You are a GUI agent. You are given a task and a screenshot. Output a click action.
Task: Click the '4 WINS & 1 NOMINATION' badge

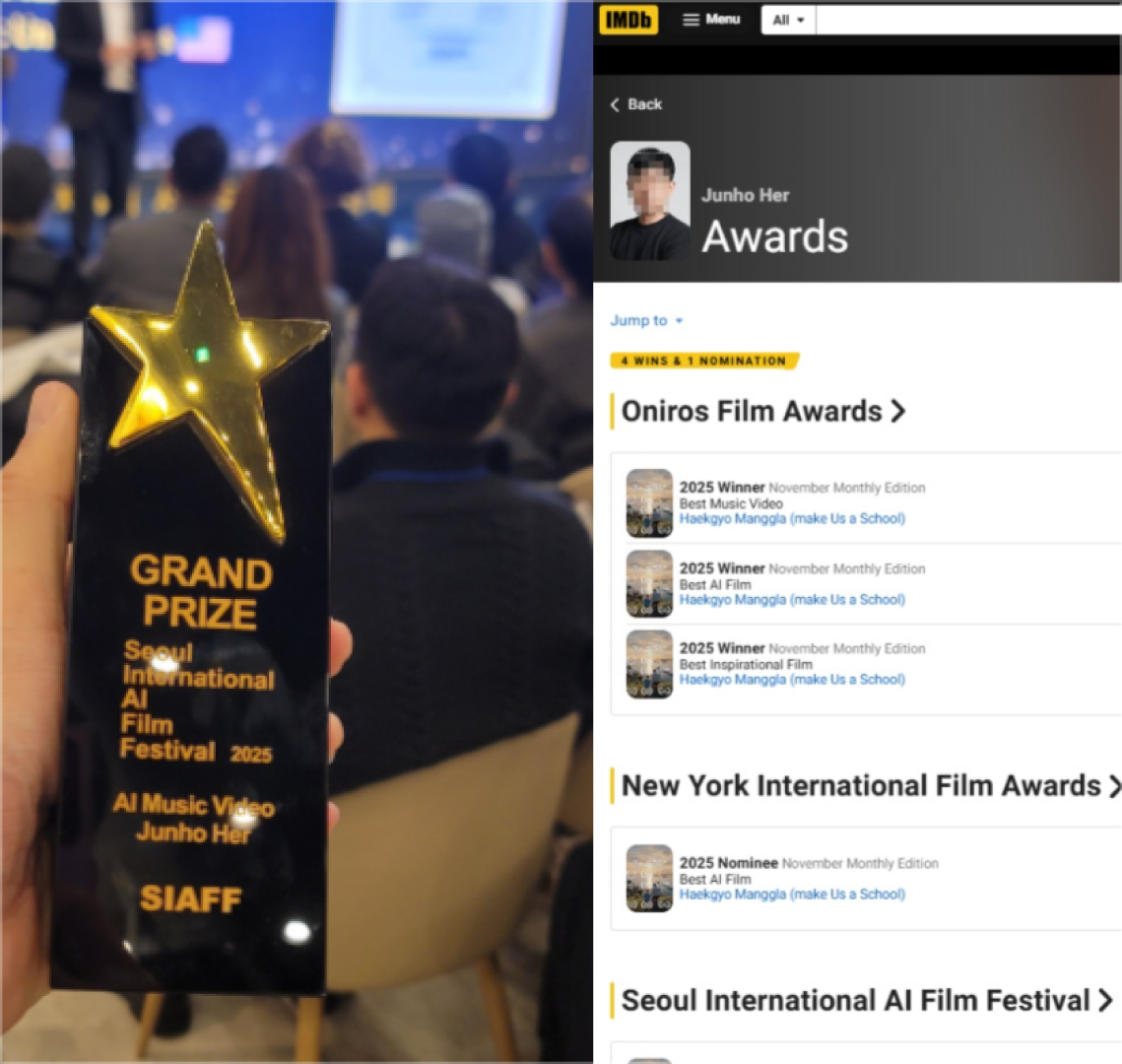coord(704,361)
